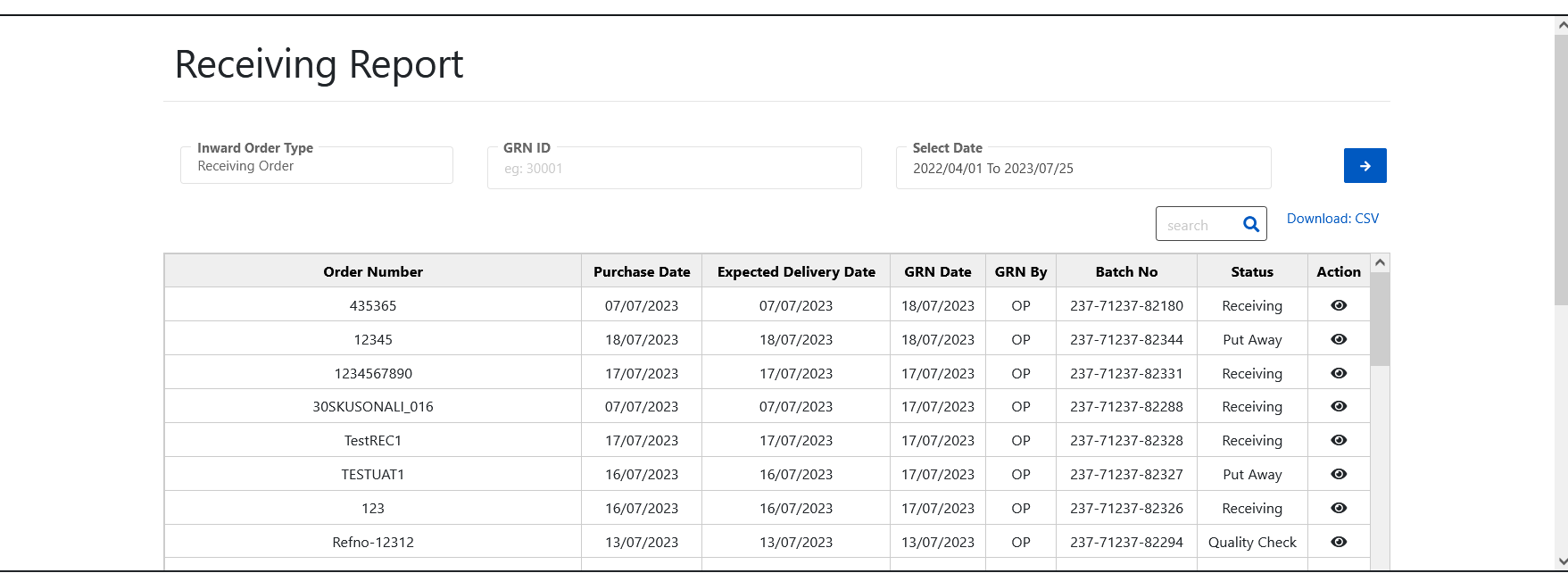Viewport: 1568px width, 573px height.
Task: Click the GRN Date column header
Action: click(x=937, y=271)
